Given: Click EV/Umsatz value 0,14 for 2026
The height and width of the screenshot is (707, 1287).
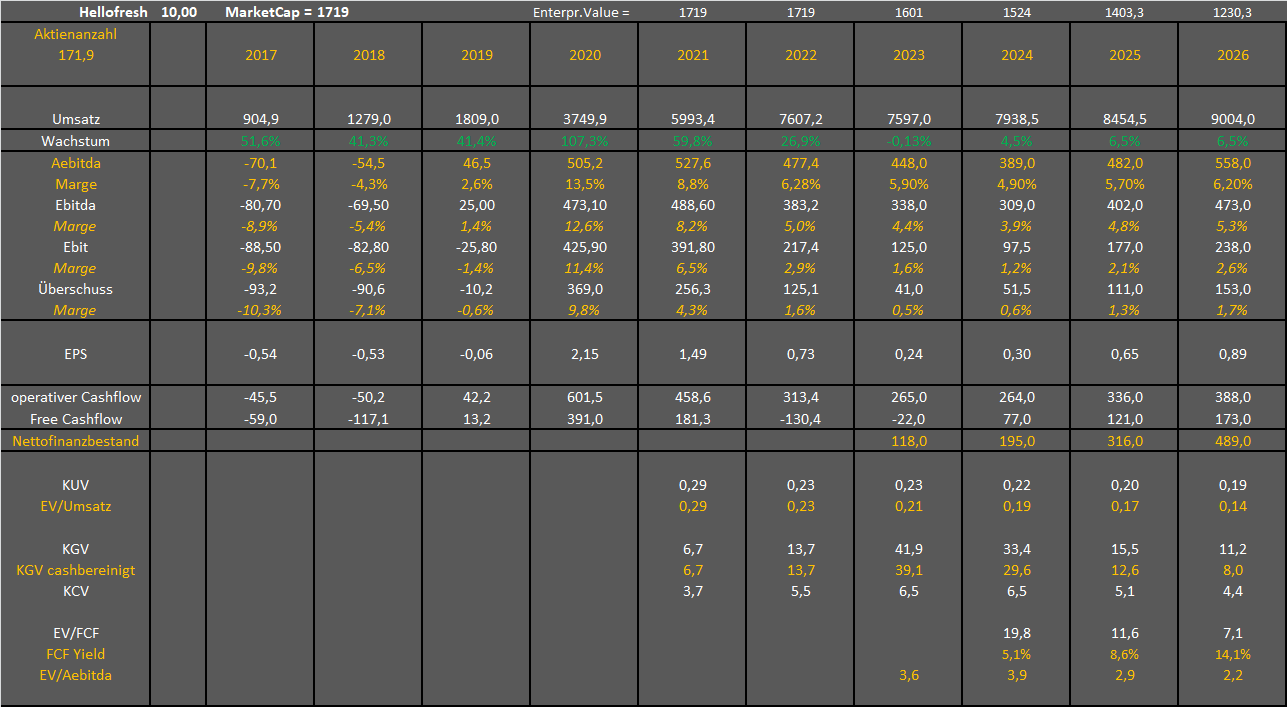Looking at the screenshot, I should click(x=1233, y=506).
